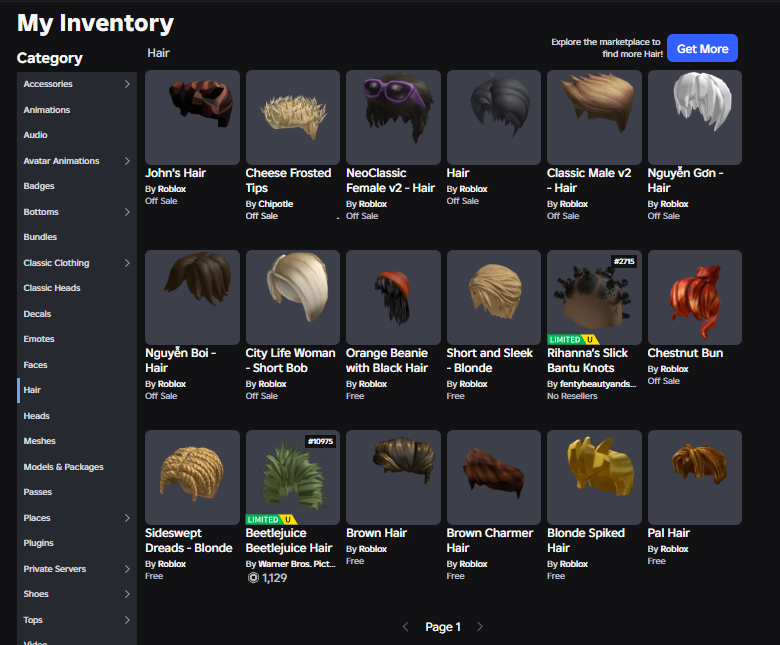780x645 pixels.
Task: Click the Limited U badge on Rihanna's Knots
Action: pos(573,339)
